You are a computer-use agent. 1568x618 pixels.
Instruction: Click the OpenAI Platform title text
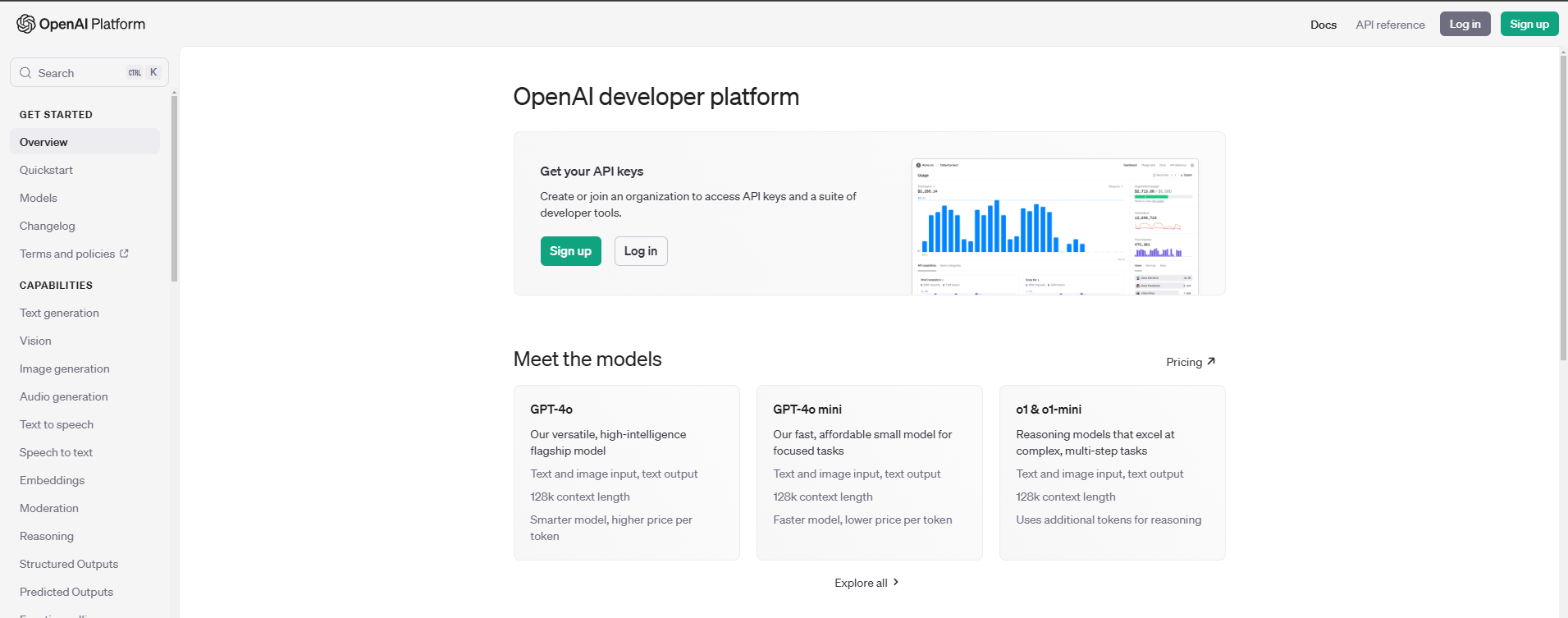(x=92, y=24)
